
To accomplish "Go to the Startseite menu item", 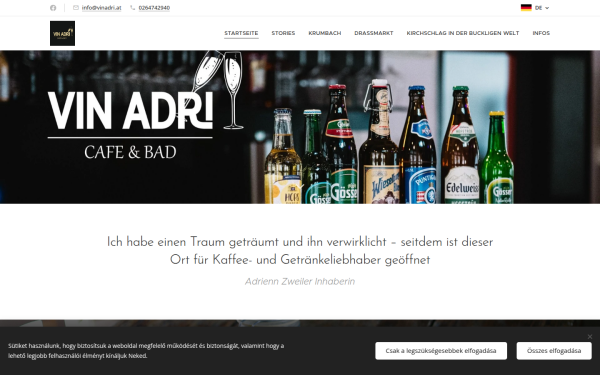I will click(x=241, y=33).
